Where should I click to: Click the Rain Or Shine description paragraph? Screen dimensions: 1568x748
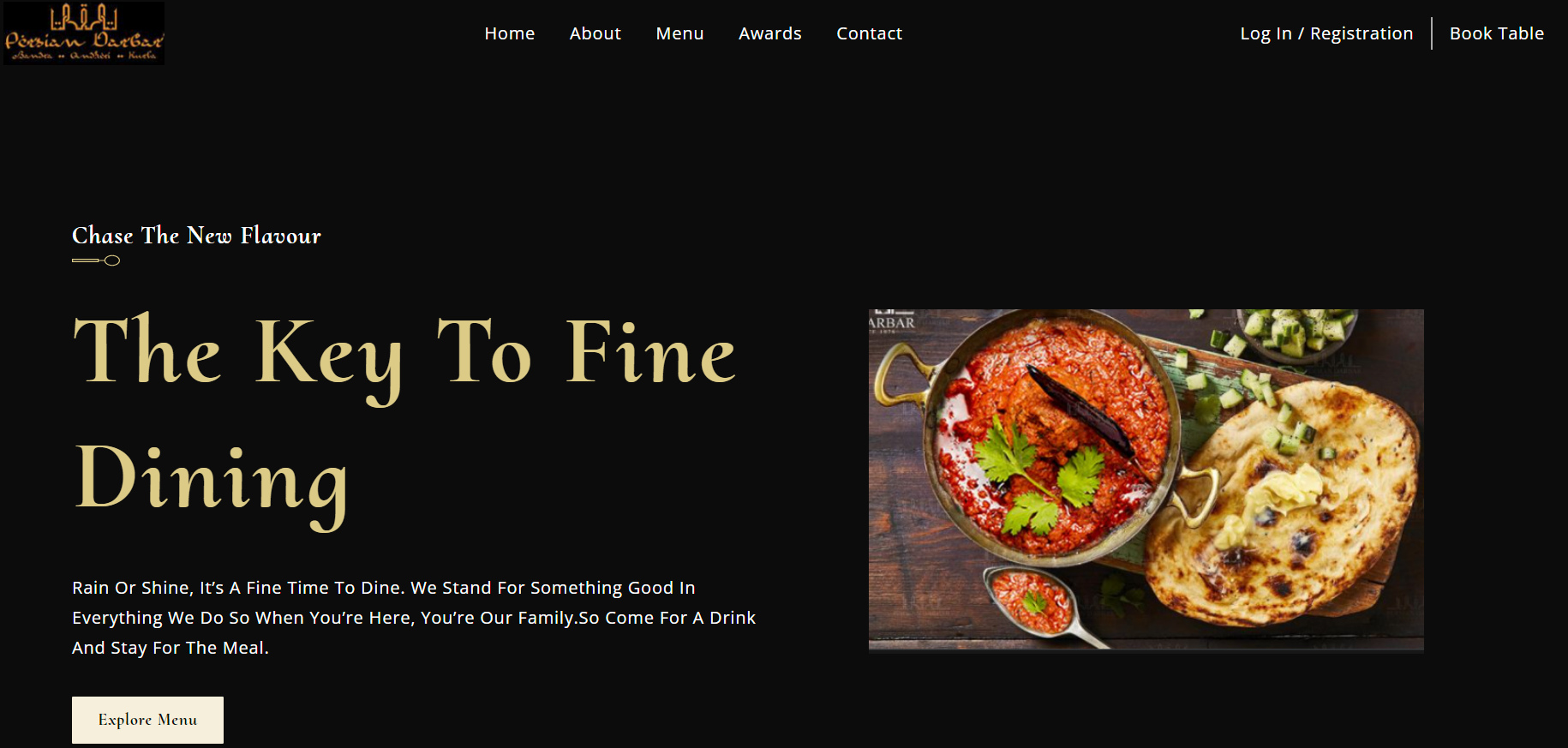pyautogui.click(x=414, y=618)
